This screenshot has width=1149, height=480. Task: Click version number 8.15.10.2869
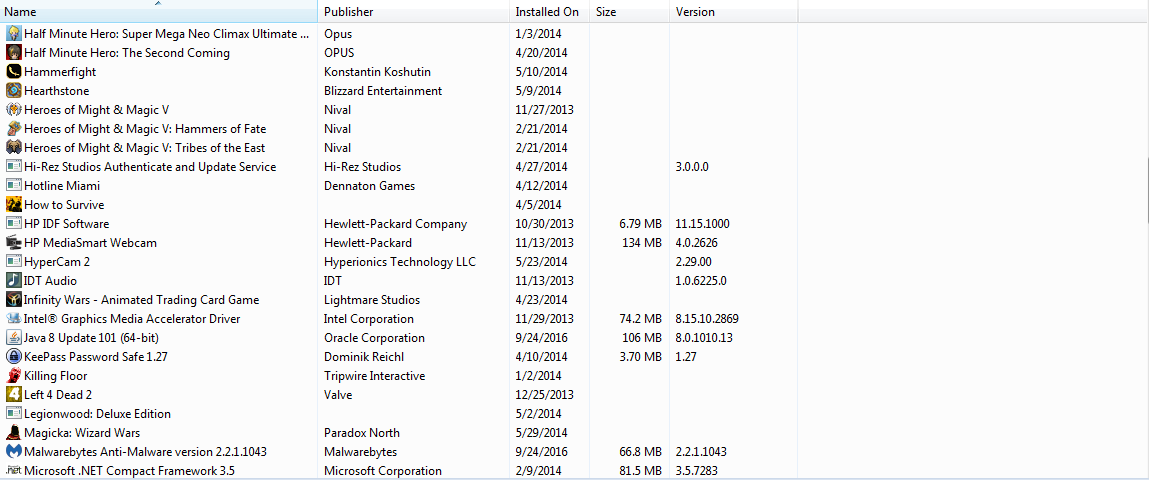click(x=707, y=319)
